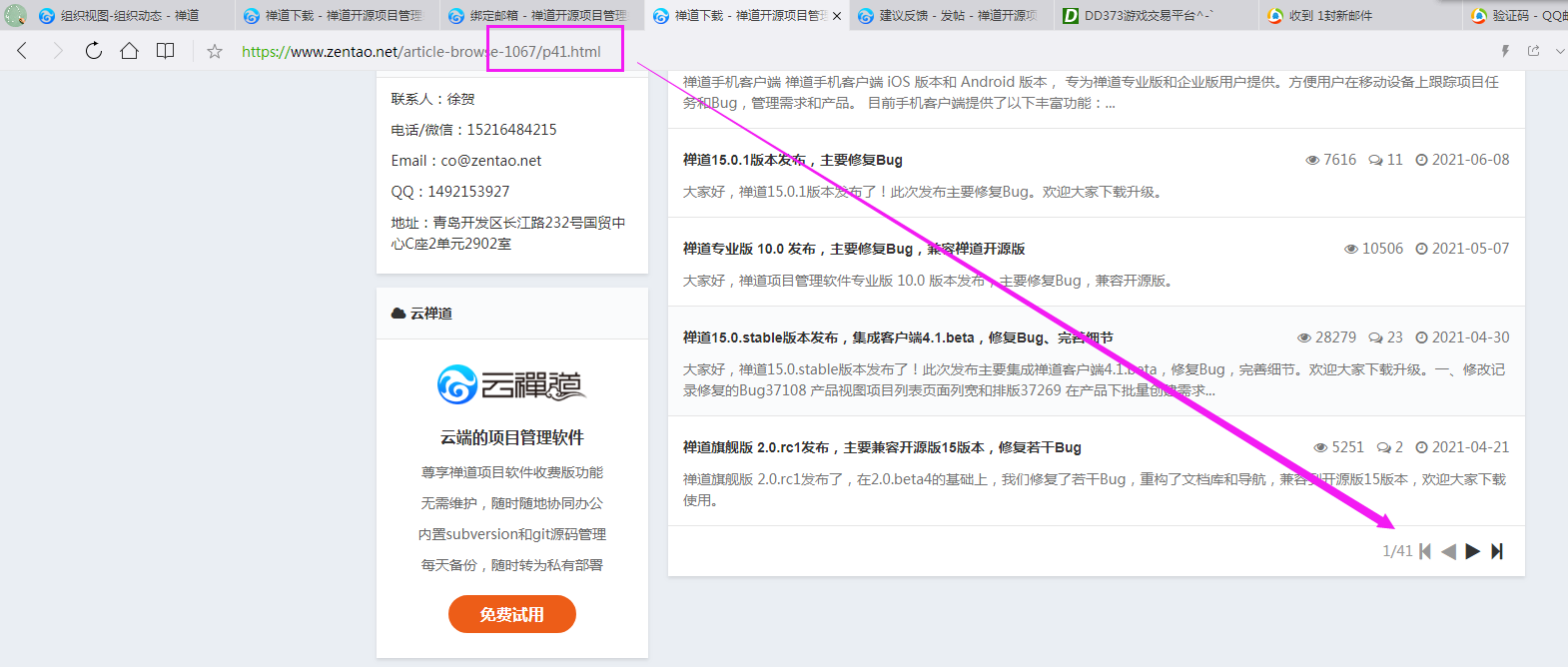Click 禅道手机客户端 article summary text
This screenshot has height=667, width=1568.
point(1091,92)
